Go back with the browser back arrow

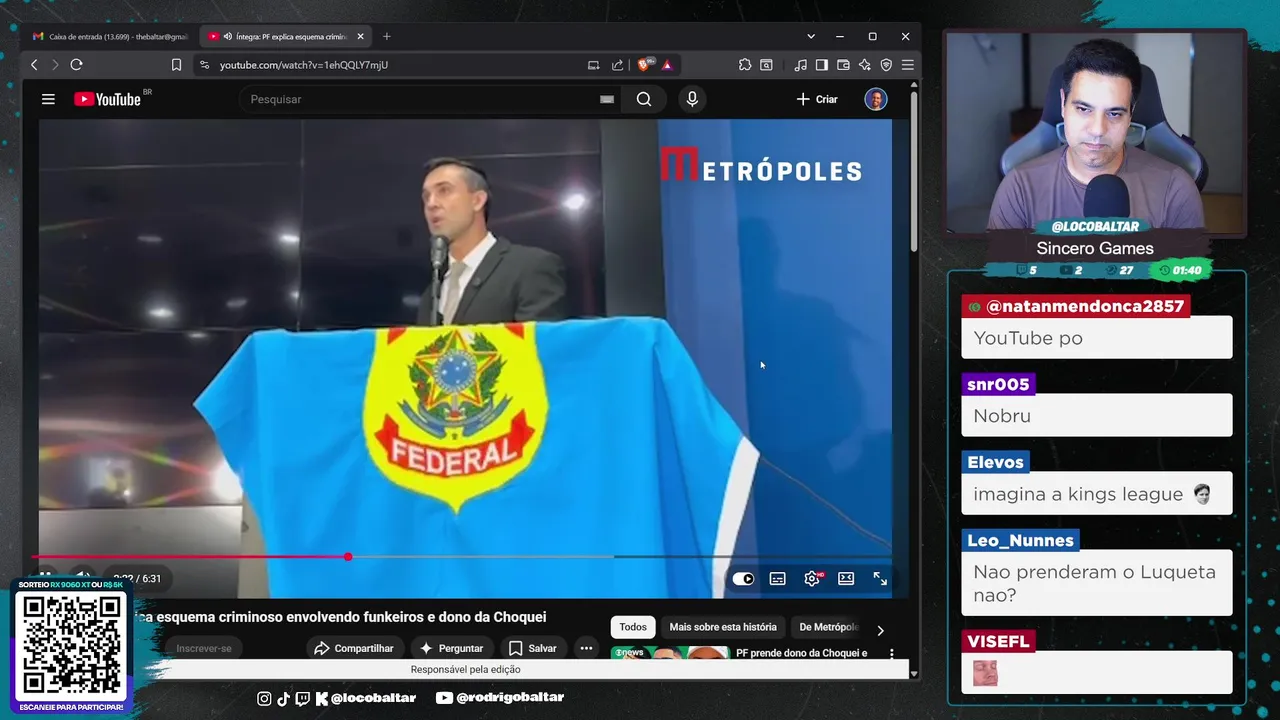point(34,65)
